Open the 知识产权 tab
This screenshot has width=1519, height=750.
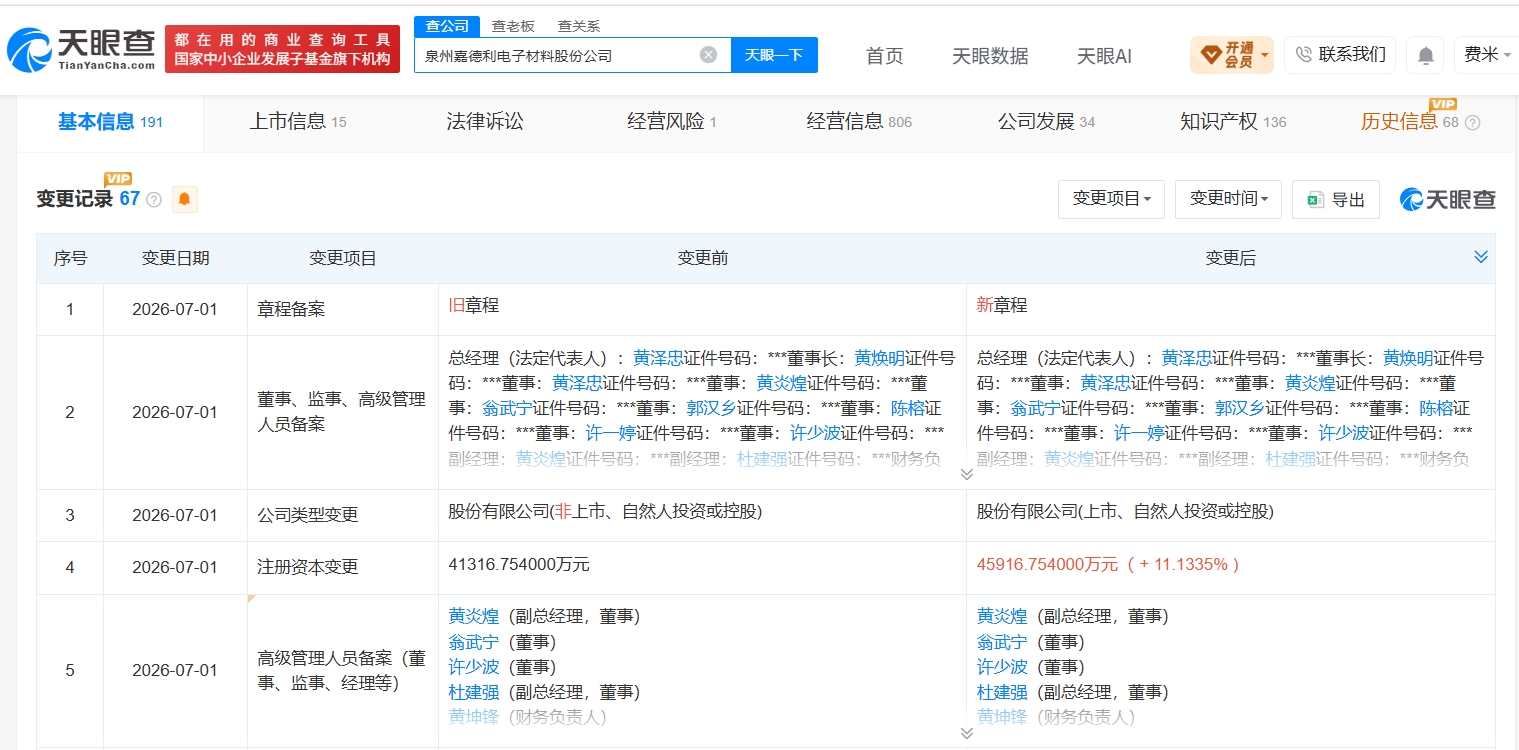coord(1233,122)
